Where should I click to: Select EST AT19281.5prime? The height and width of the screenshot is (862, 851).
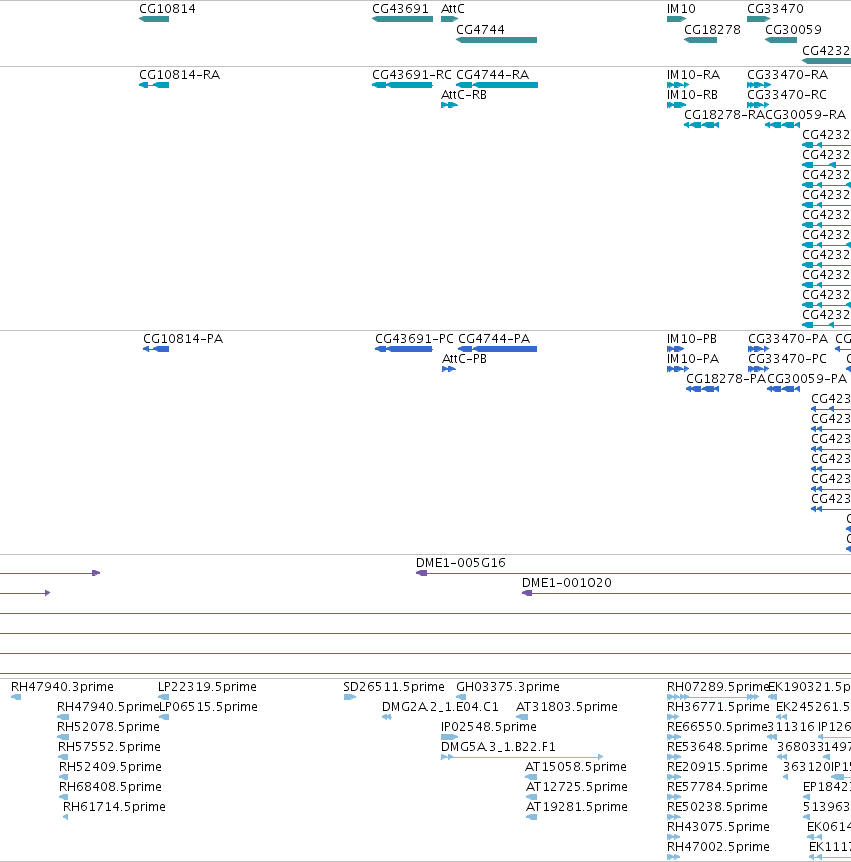[x=532, y=817]
